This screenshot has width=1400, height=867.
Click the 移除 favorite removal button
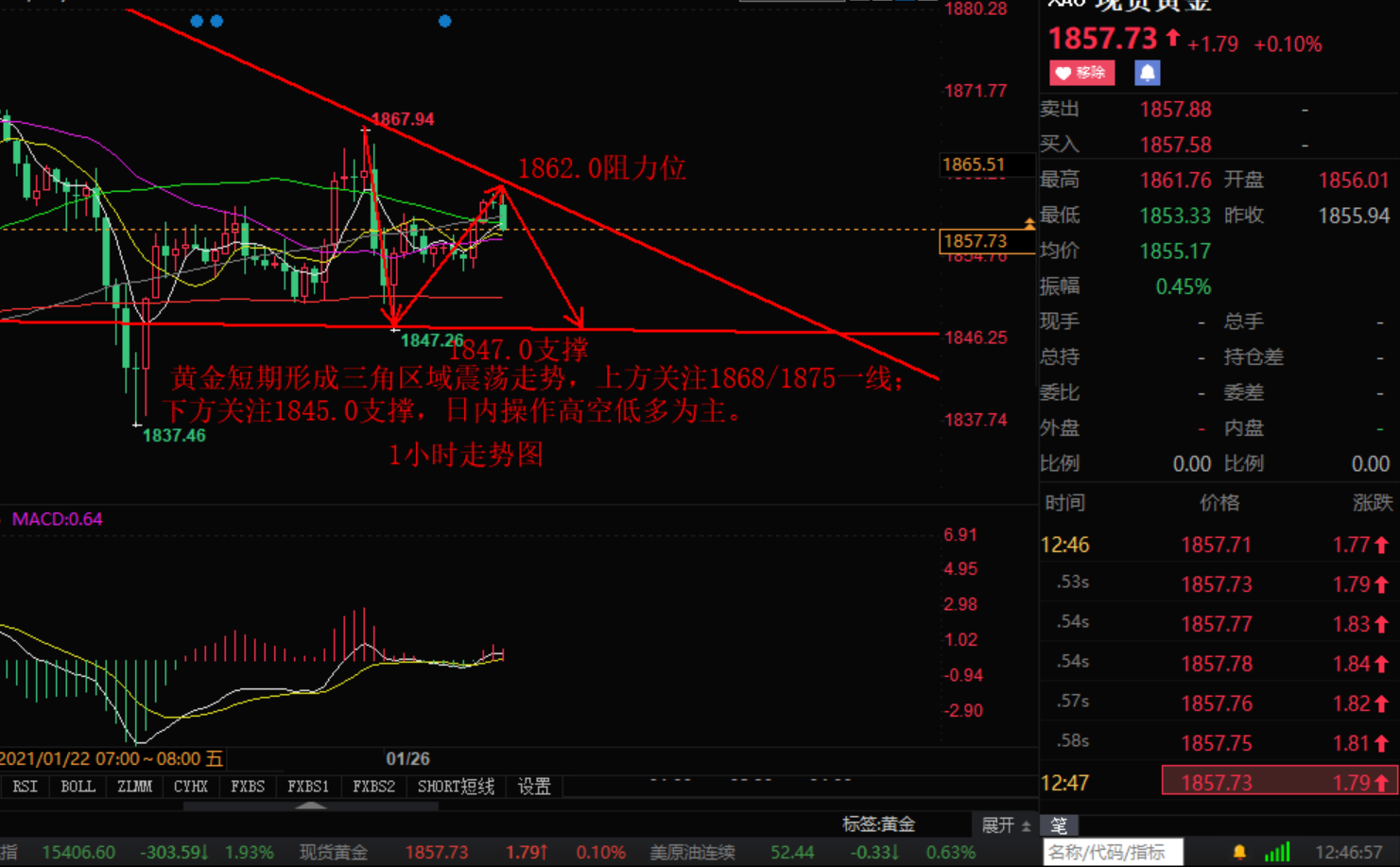pos(1081,73)
